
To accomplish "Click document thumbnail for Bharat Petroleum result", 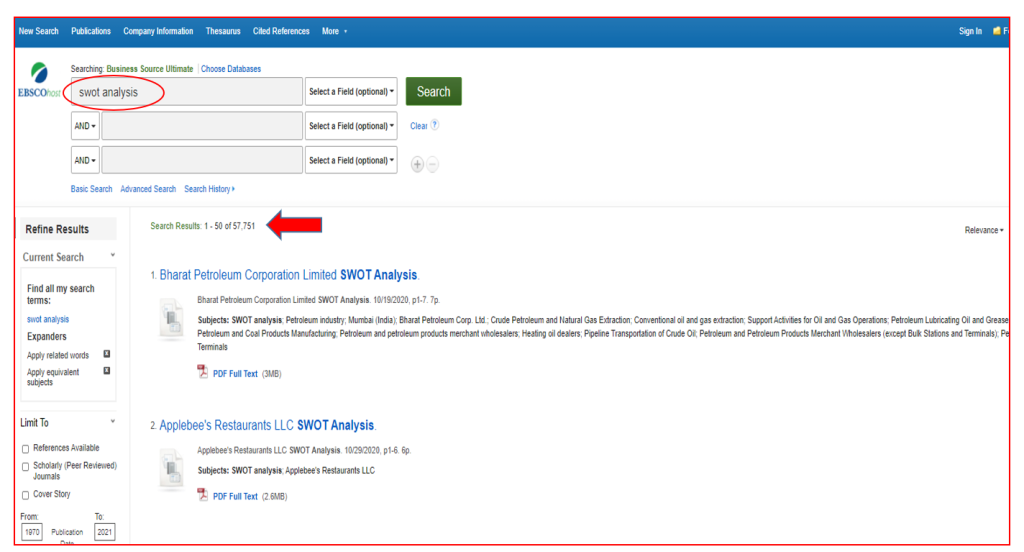I will [x=172, y=319].
